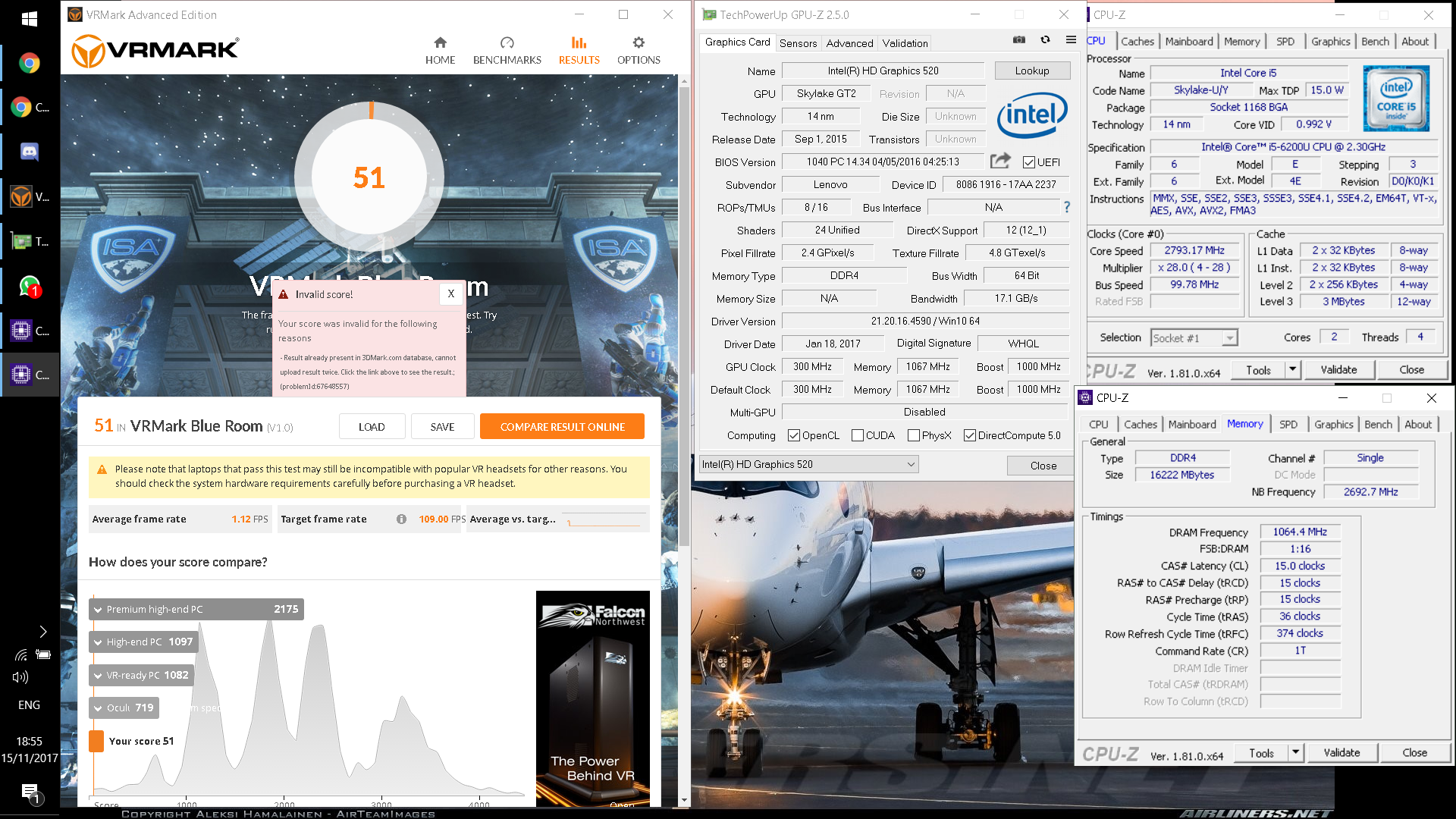This screenshot has width=1456, height=819.
Task: Click Lookup button in GPU-Z
Action: point(1032,71)
